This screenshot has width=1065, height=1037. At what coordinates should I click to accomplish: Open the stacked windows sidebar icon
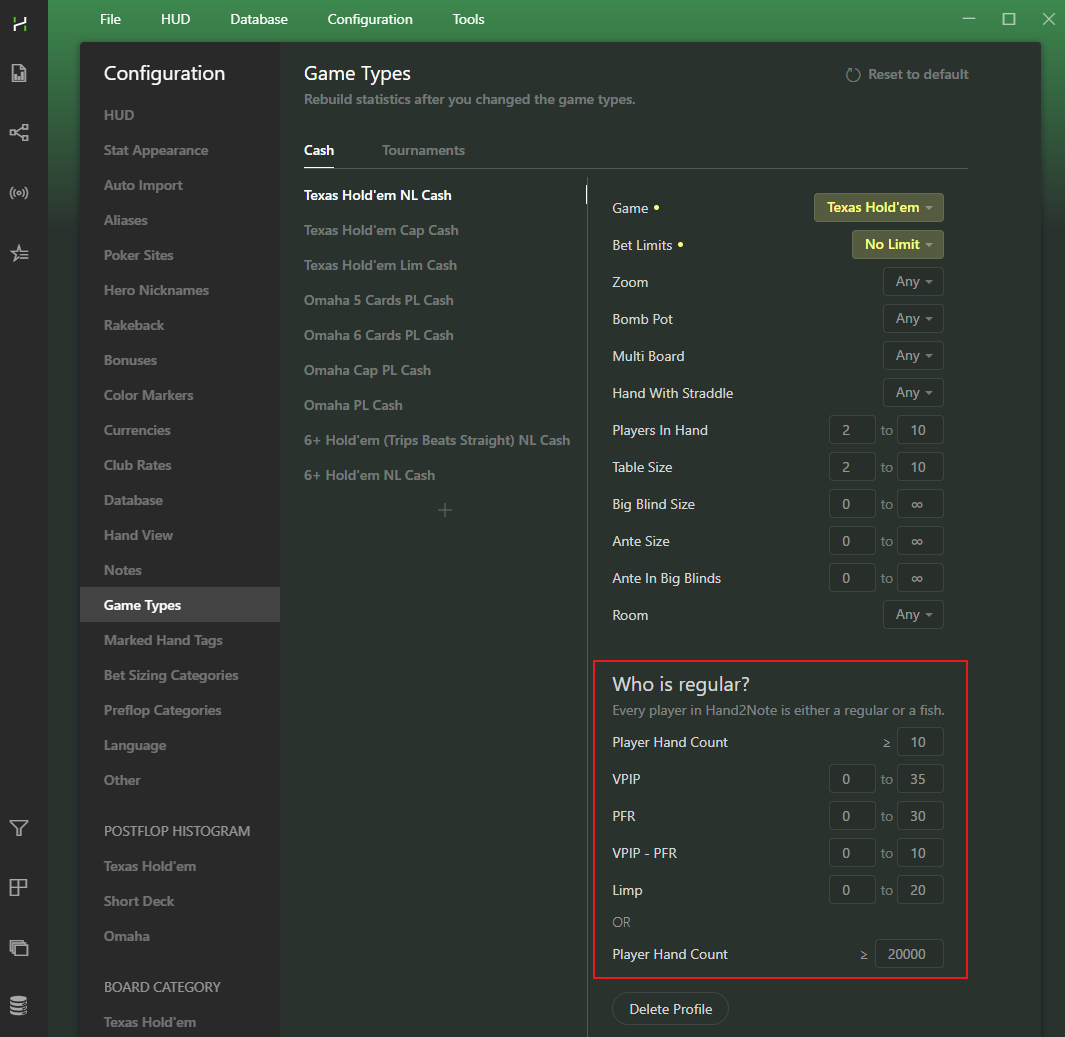point(19,947)
